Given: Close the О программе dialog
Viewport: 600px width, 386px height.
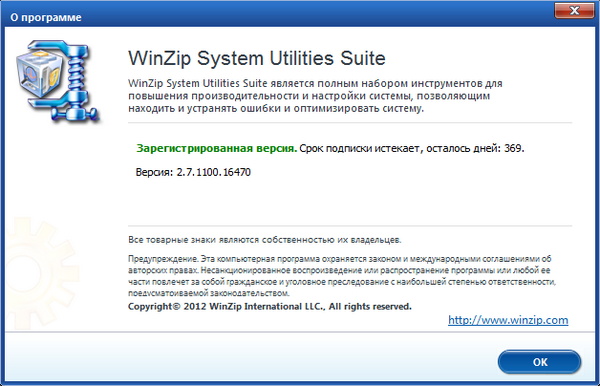Looking at the screenshot, I should (574, 10).
